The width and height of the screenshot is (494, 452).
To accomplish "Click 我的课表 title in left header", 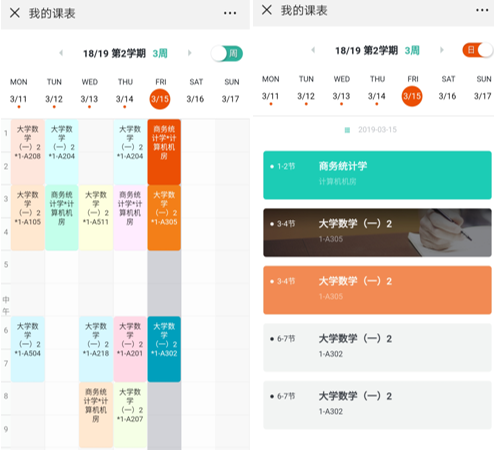I will [x=52, y=13].
